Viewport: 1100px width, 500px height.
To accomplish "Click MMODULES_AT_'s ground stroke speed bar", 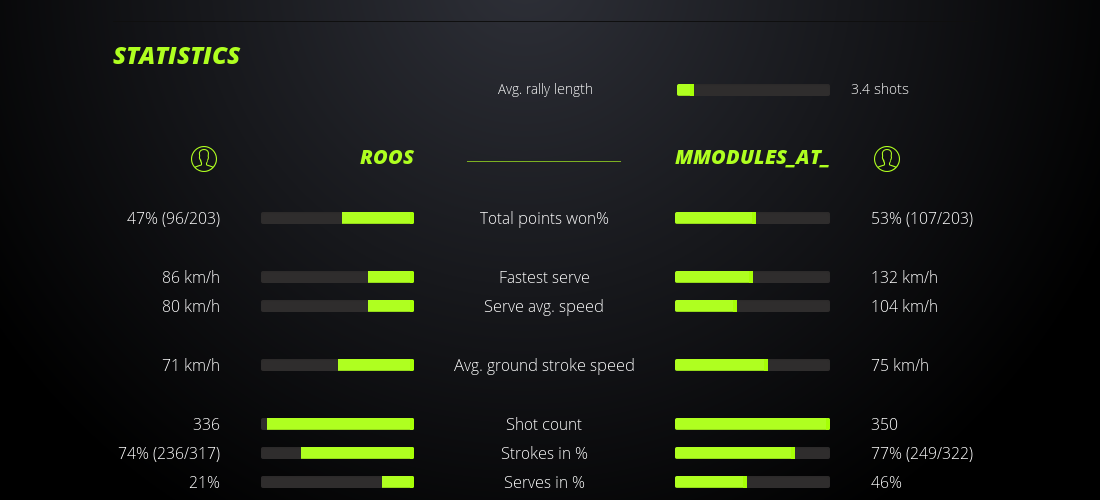I will point(752,365).
